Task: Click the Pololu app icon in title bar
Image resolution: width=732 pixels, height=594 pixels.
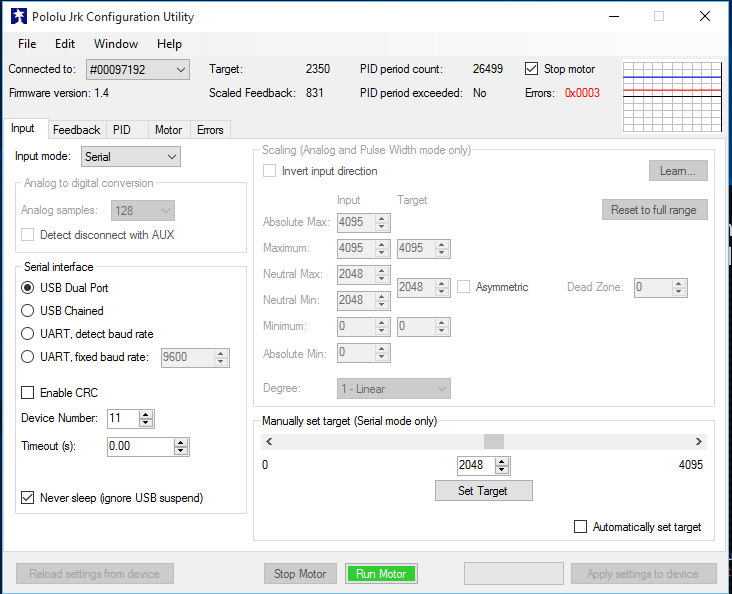Action: click(18, 17)
